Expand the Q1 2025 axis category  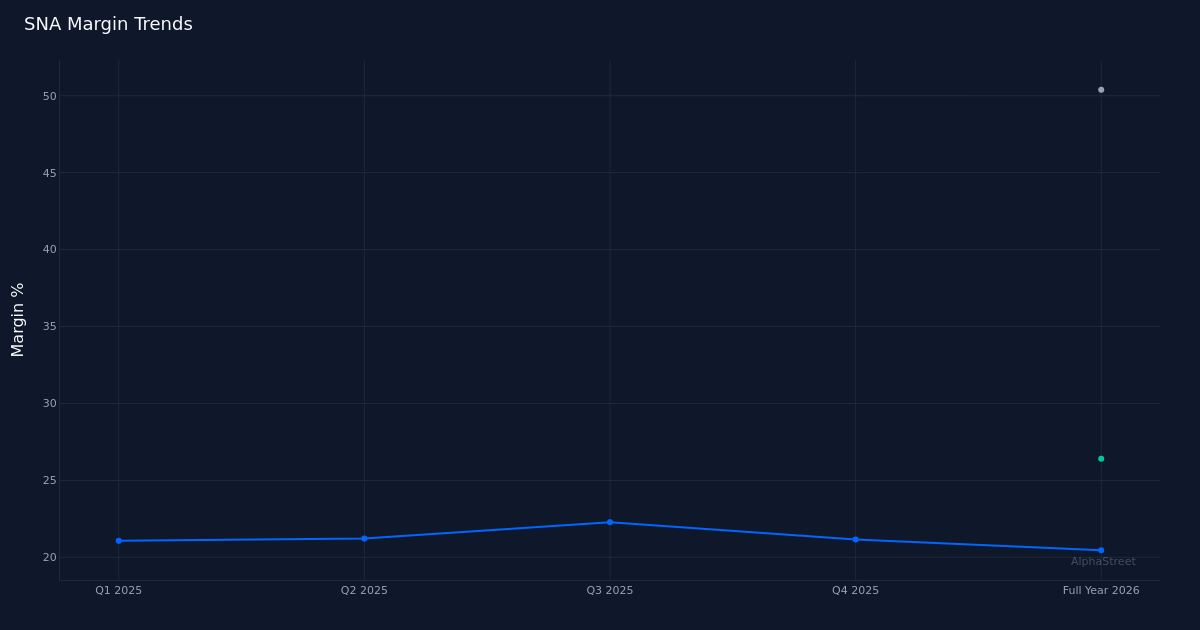[x=117, y=590]
